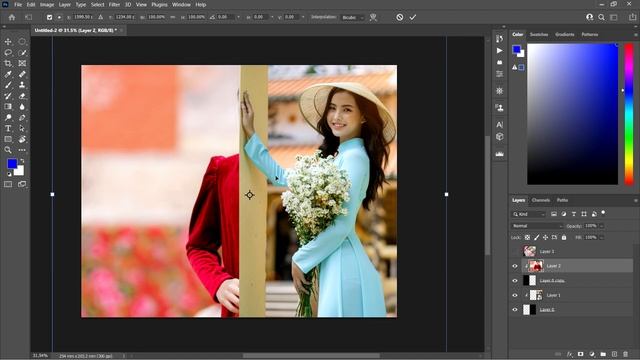Screen dimensions: 640x360
Task: Select the Blur tool
Action: coord(22,107)
